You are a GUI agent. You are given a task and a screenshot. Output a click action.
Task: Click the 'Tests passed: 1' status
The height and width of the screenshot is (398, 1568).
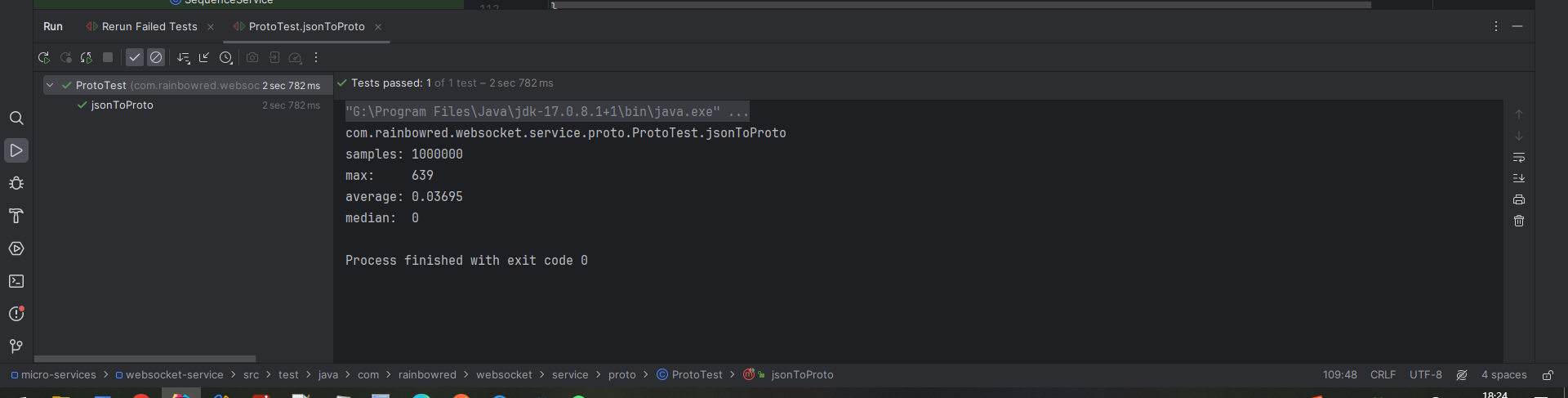(x=390, y=83)
